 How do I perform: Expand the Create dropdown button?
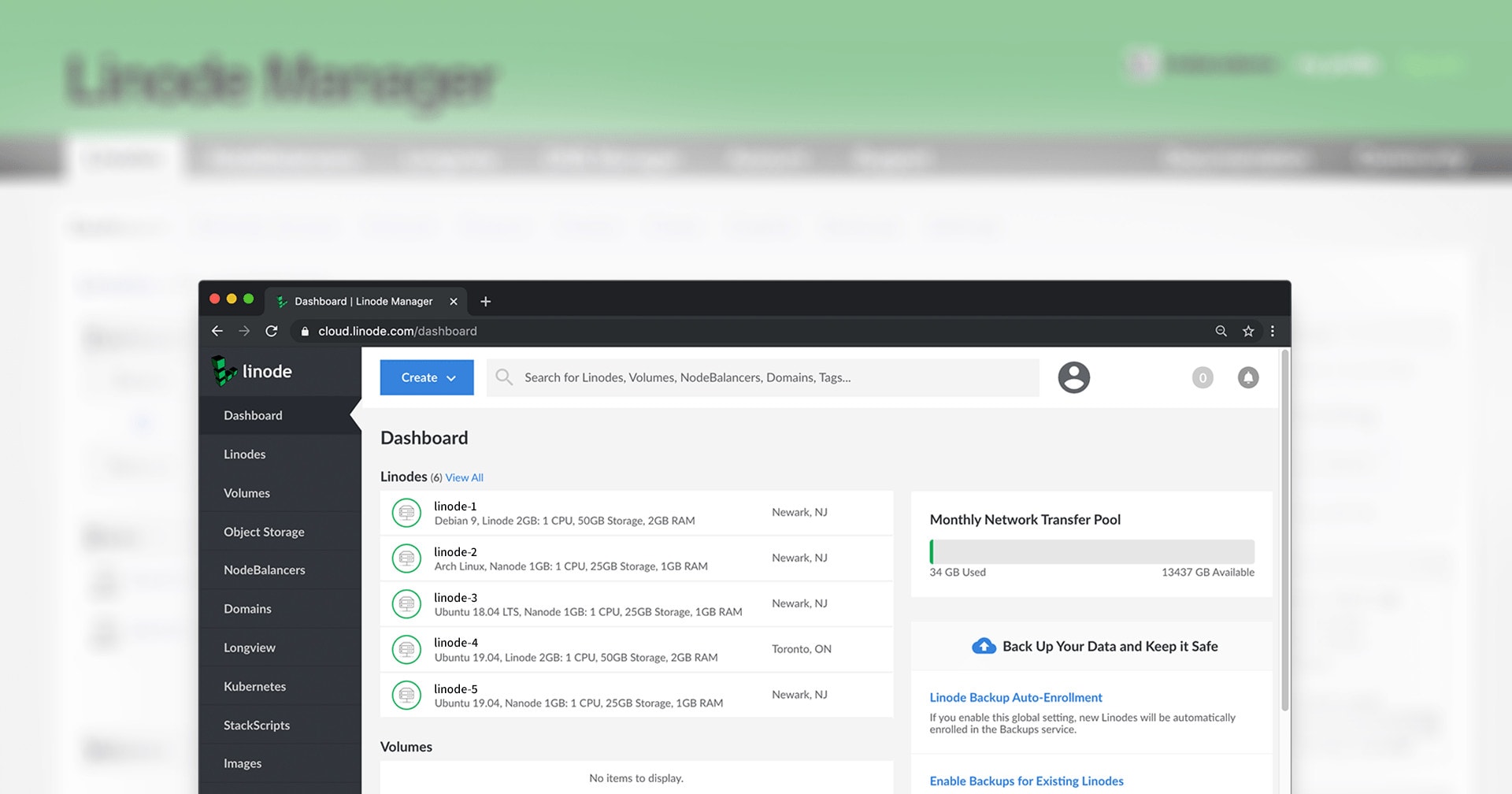427,377
